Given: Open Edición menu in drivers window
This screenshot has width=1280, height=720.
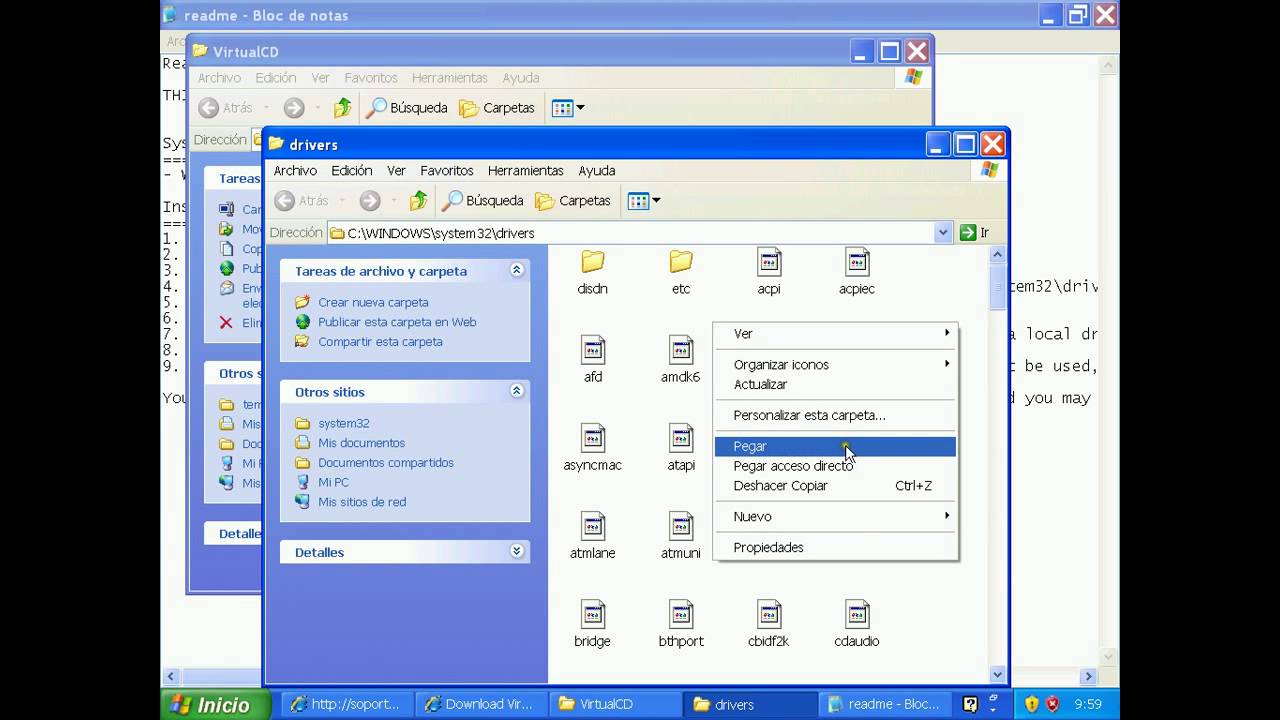Looking at the screenshot, I should (352, 171).
